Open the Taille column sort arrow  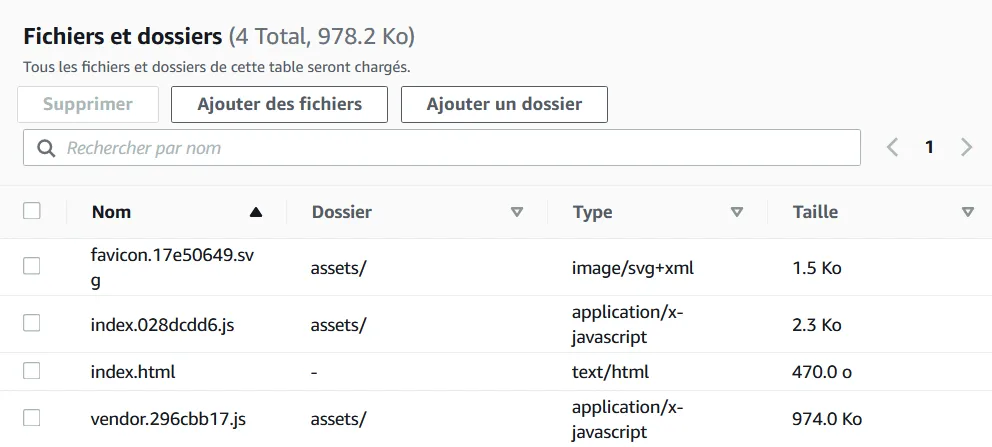click(x=967, y=212)
